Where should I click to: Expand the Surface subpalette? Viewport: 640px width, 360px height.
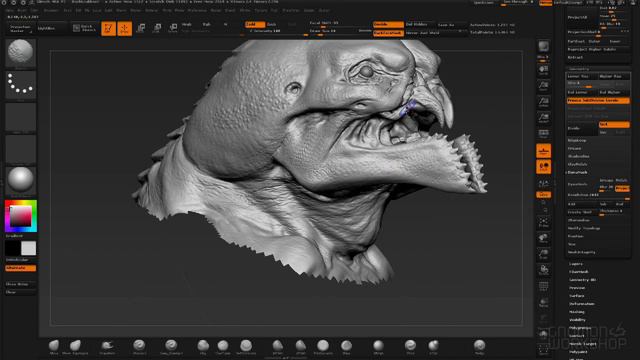click(x=577, y=296)
